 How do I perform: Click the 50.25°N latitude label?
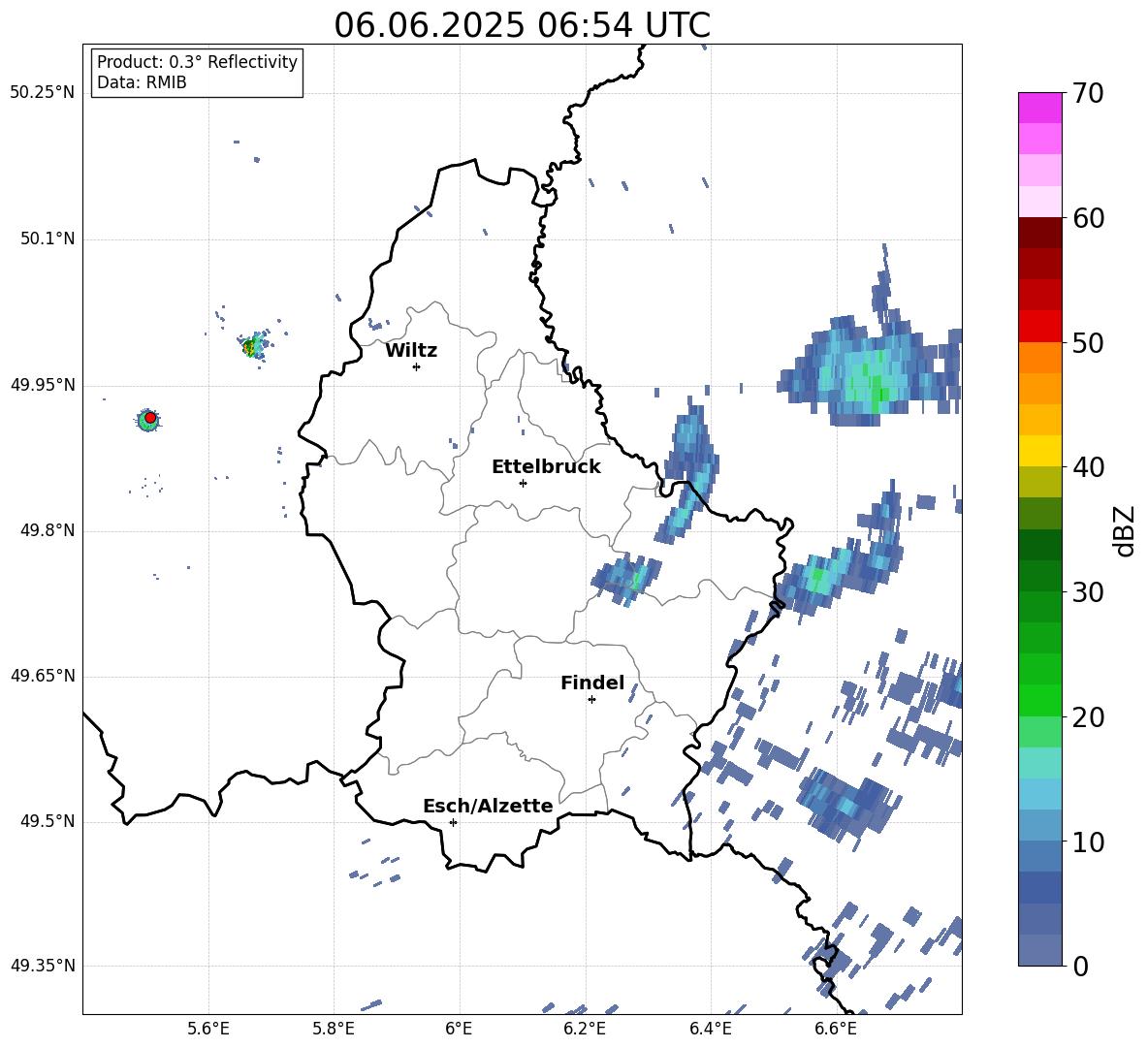click(43, 93)
